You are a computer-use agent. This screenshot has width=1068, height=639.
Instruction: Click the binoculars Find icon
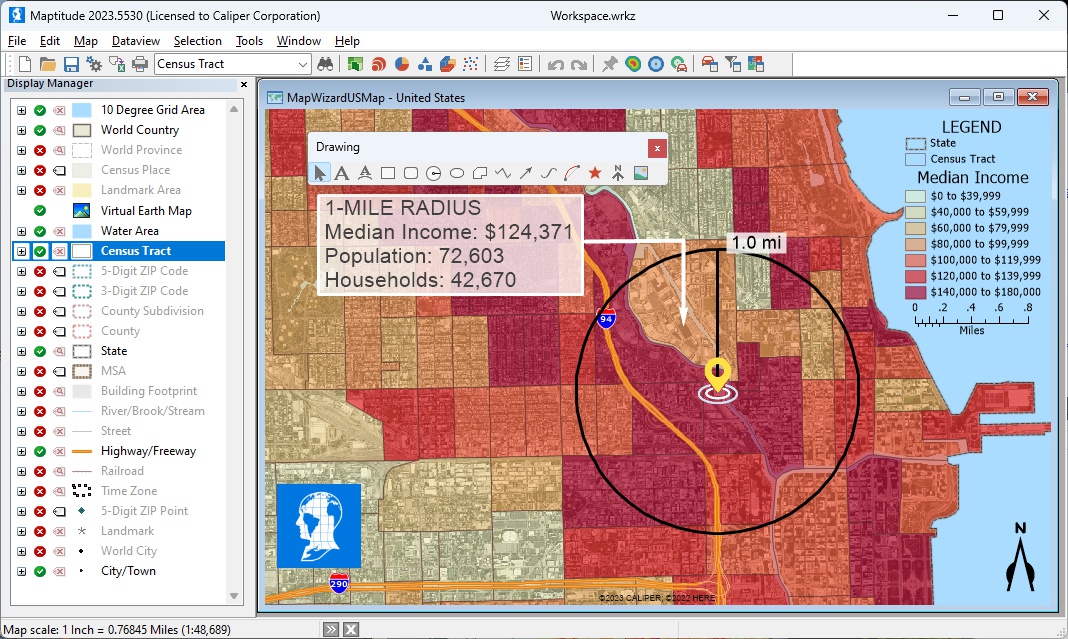tap(325, 64)
